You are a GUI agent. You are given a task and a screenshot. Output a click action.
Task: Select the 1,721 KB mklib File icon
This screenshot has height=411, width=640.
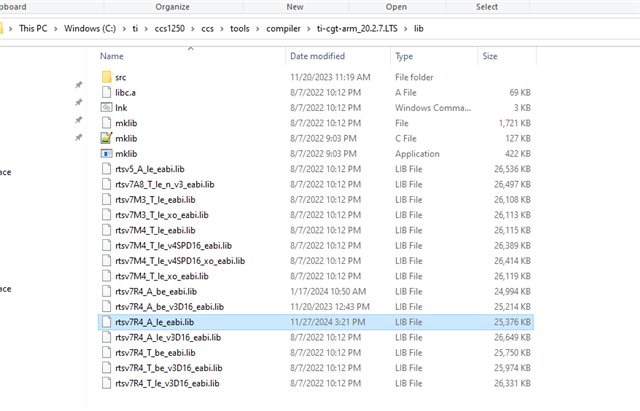pos(107,123)
